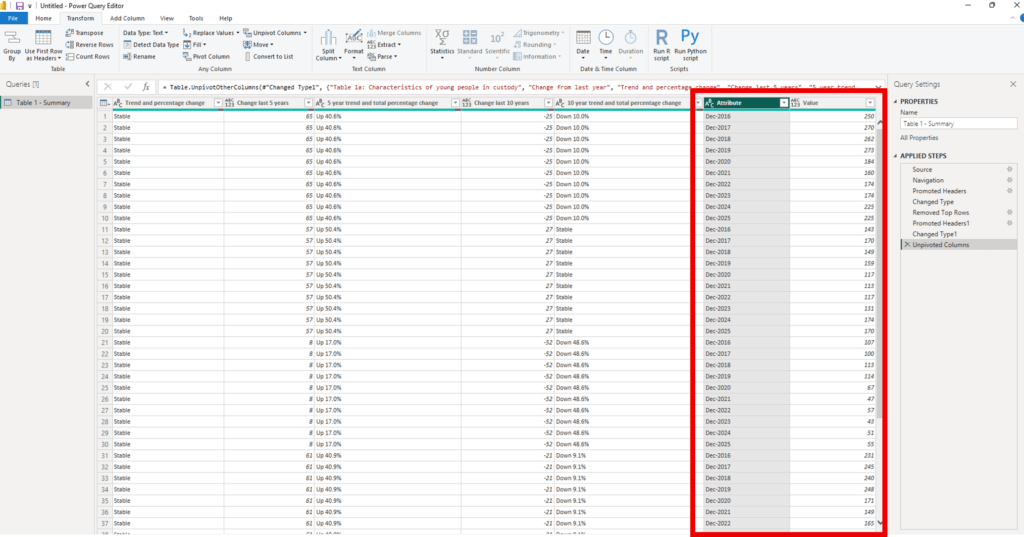Open gear settings for the Source step
This screenshot has height=537, width=1024.
click(x=1010, y=170)
